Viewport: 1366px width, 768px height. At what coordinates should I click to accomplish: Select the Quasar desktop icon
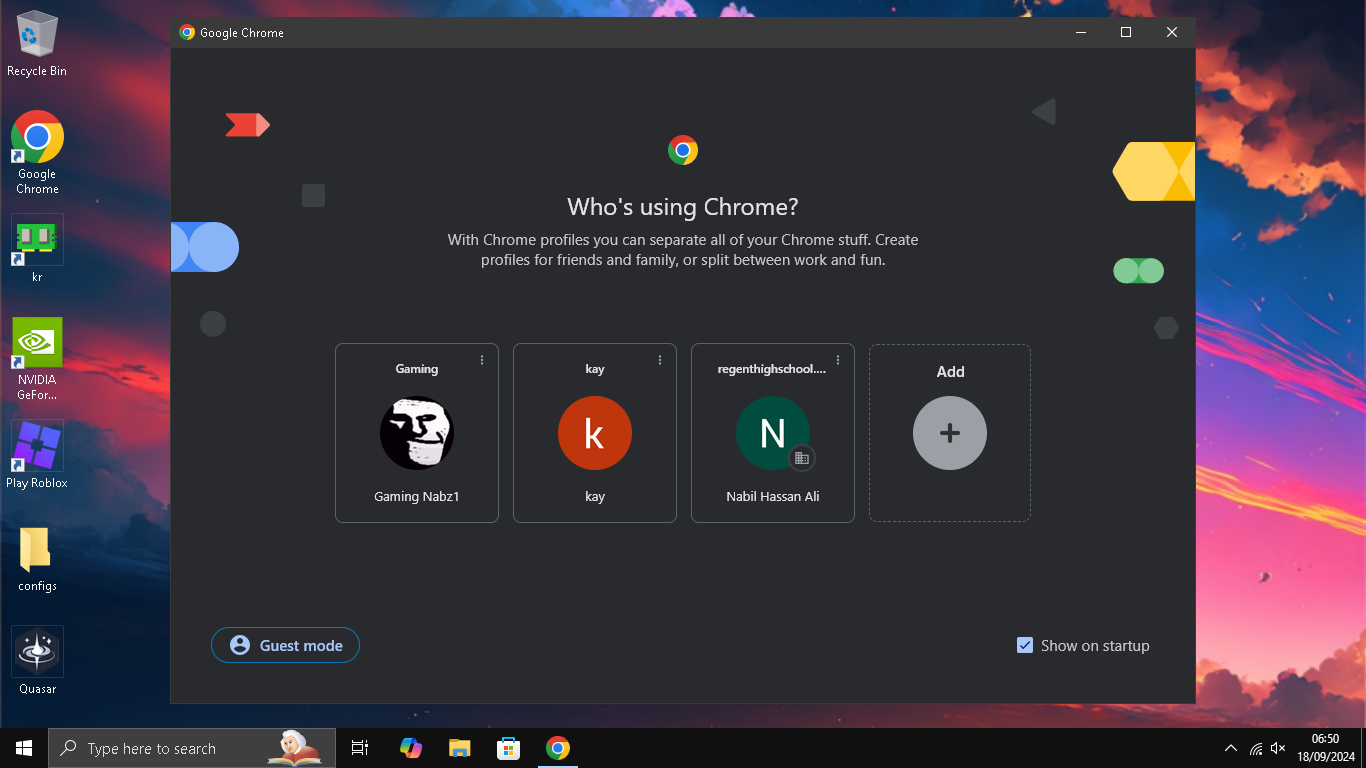click(37, 660)
